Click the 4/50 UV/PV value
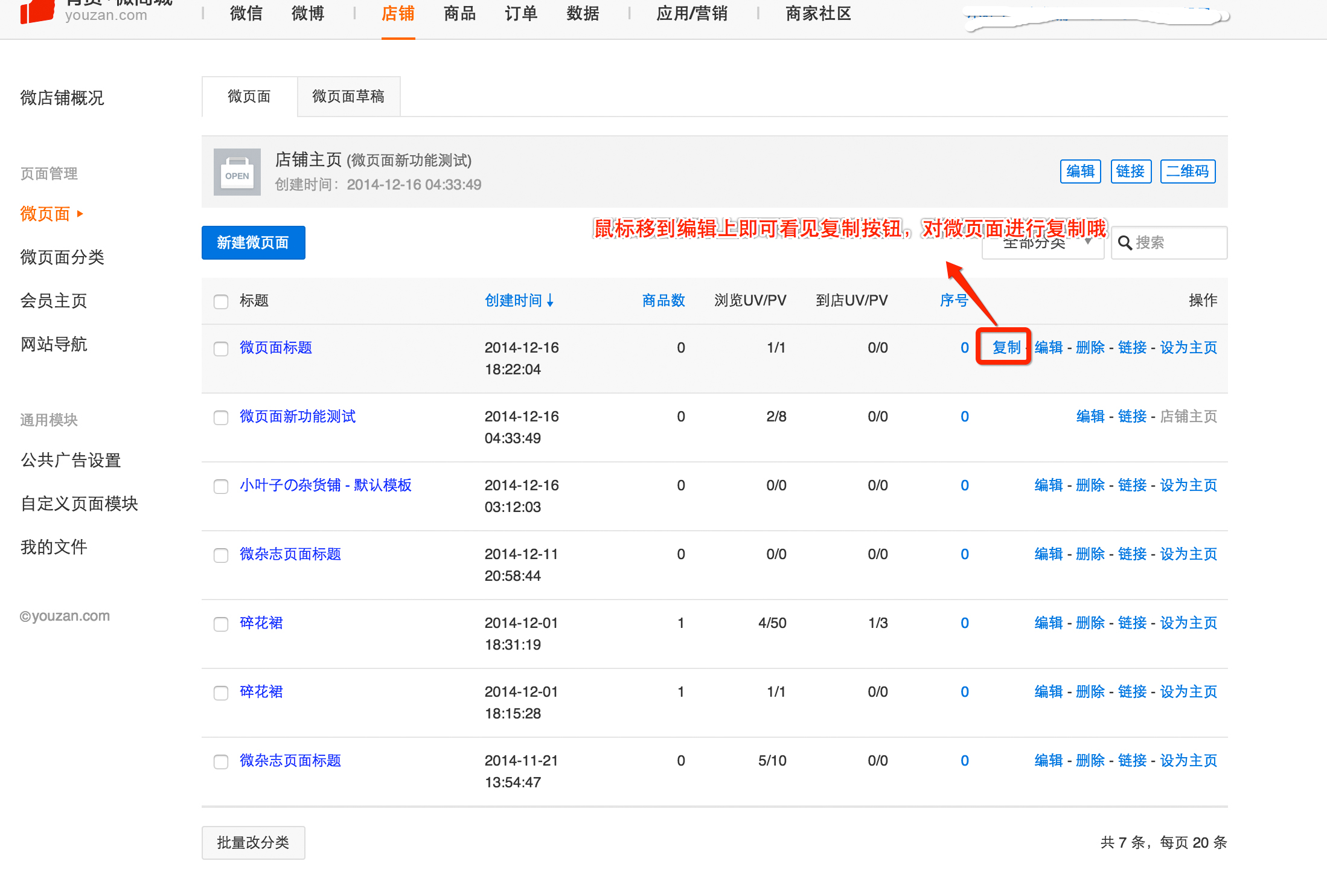The width and height of the screenshot is (1327, 896). [772, 622]
